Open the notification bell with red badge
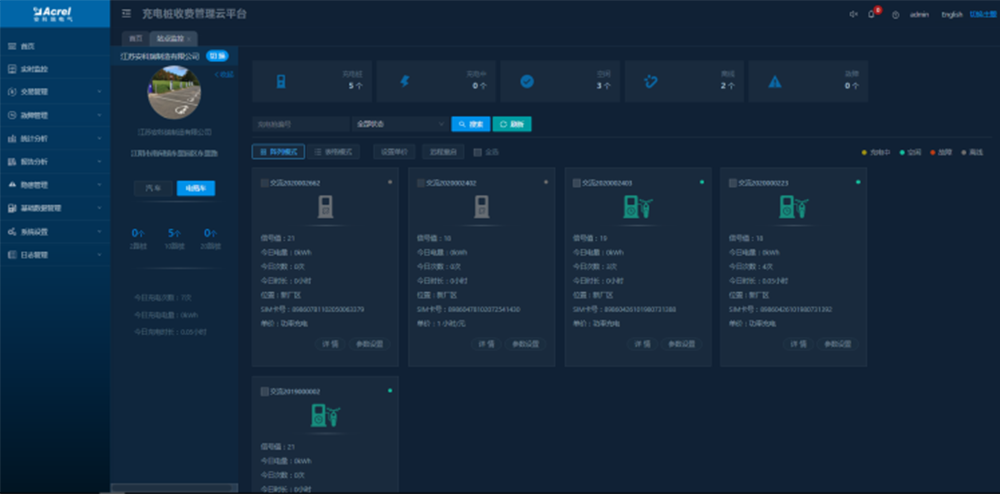Viewport: 1000px width, 494px height. 872,14
